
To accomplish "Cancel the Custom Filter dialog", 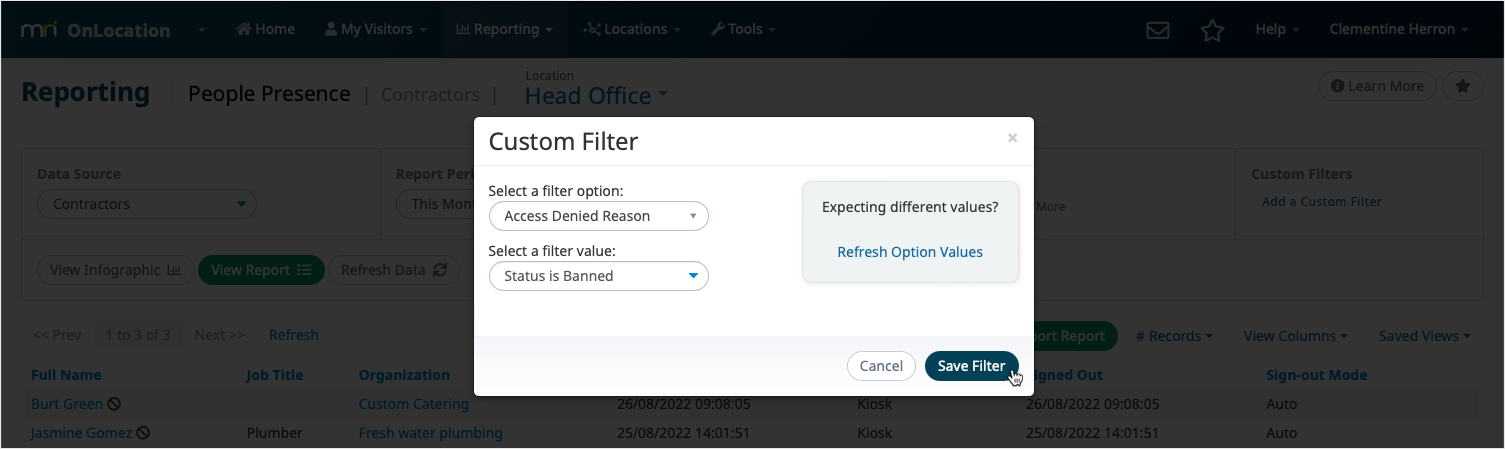I will [881, 366].
